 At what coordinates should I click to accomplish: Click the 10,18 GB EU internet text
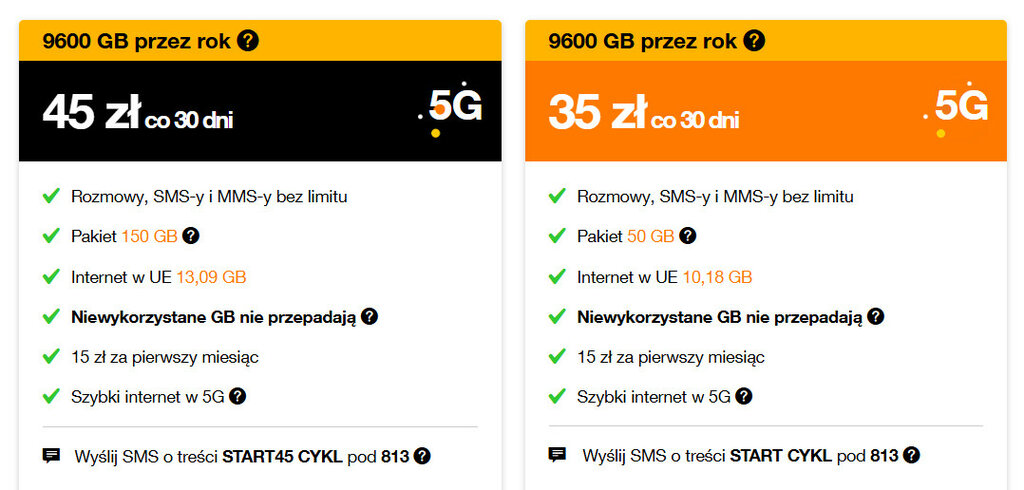717,277
